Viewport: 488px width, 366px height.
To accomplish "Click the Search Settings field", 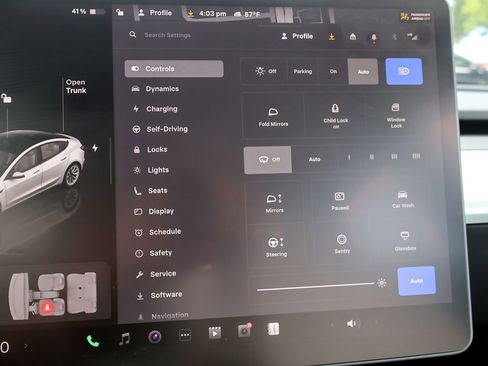I will [x=167, y=35].
